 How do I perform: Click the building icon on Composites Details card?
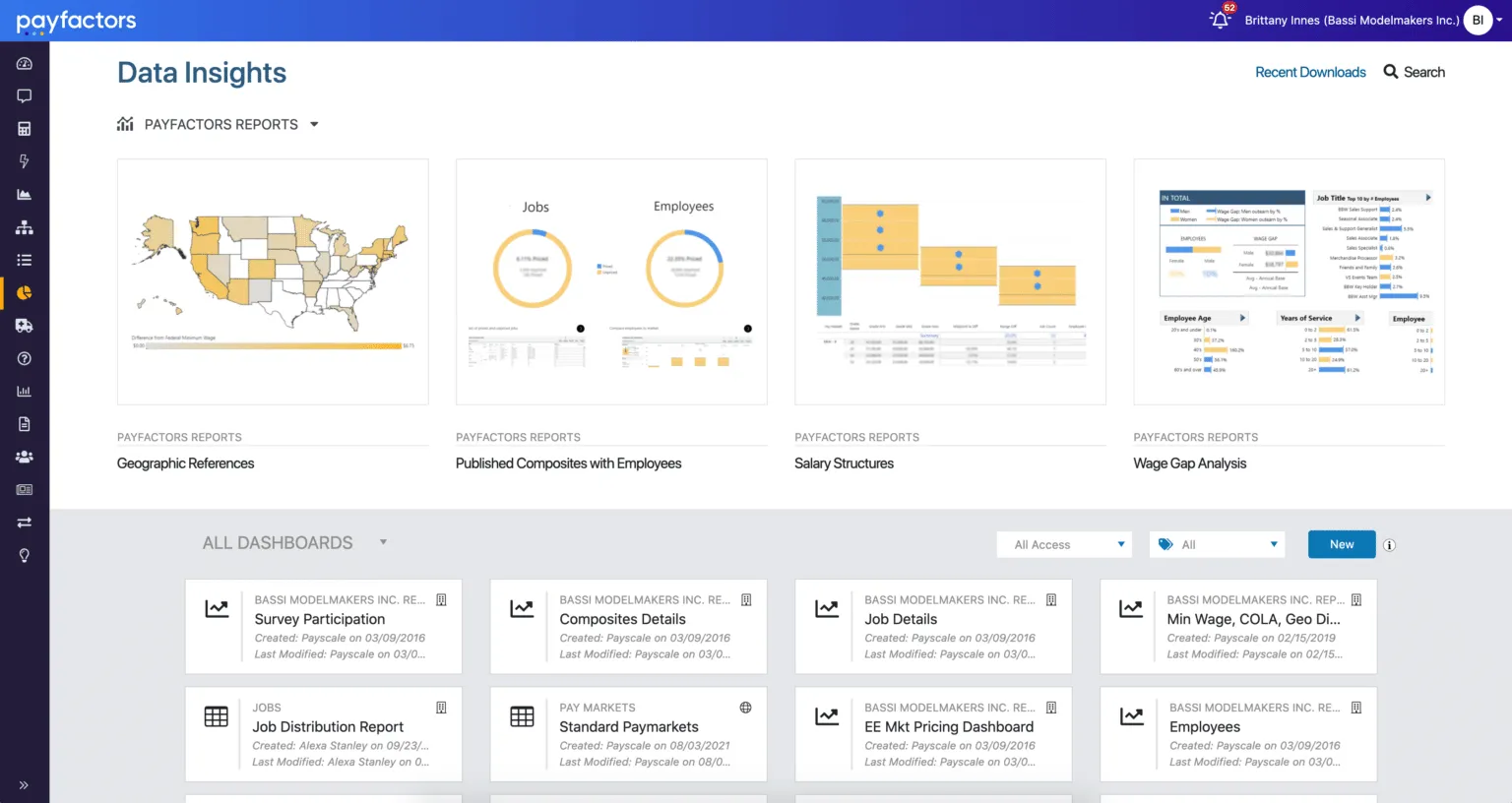[x=746, y=599]
